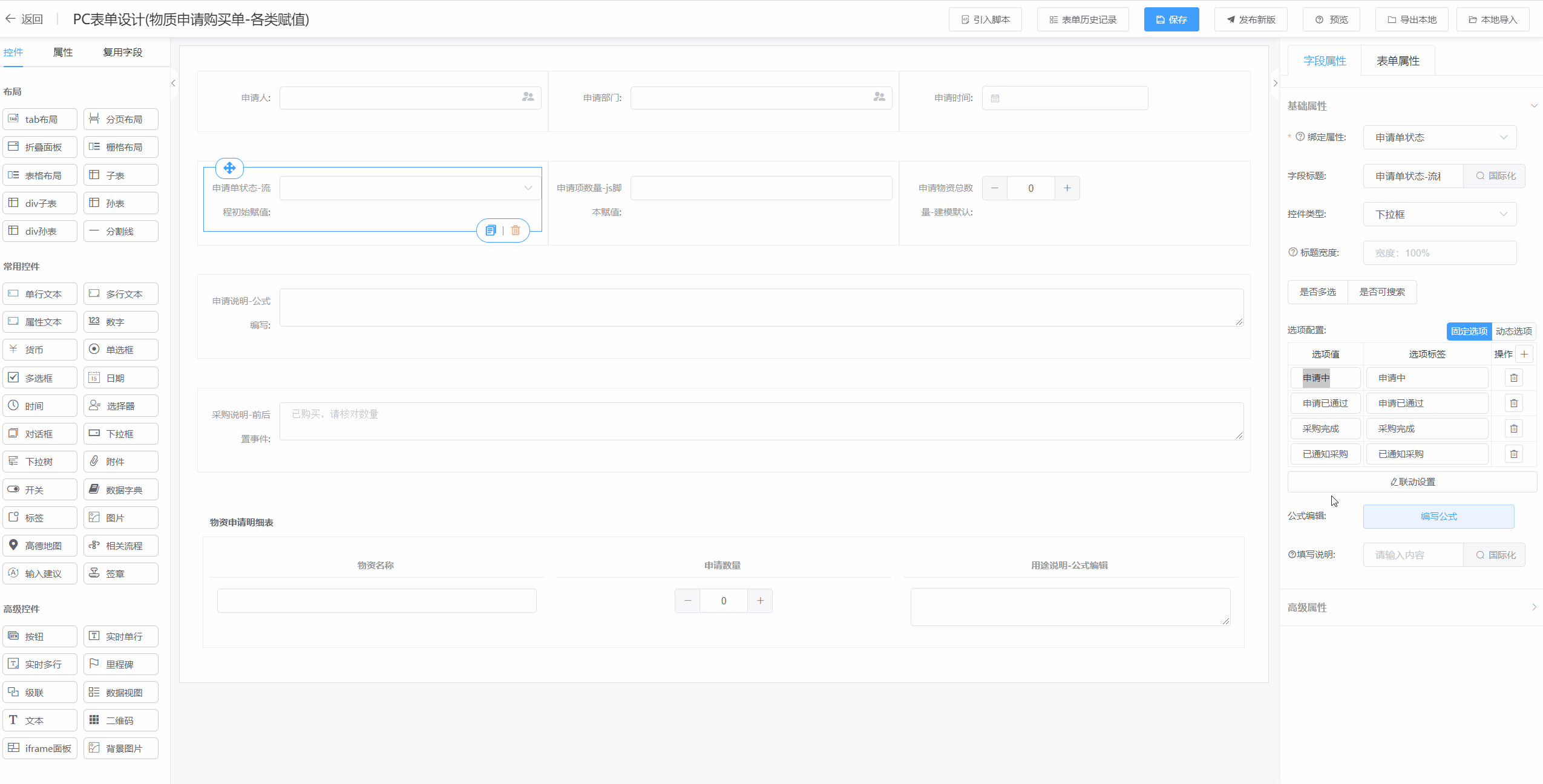1543x784 pixels.
Task: Collapse the left panel arrow
Action: [173, 83]
